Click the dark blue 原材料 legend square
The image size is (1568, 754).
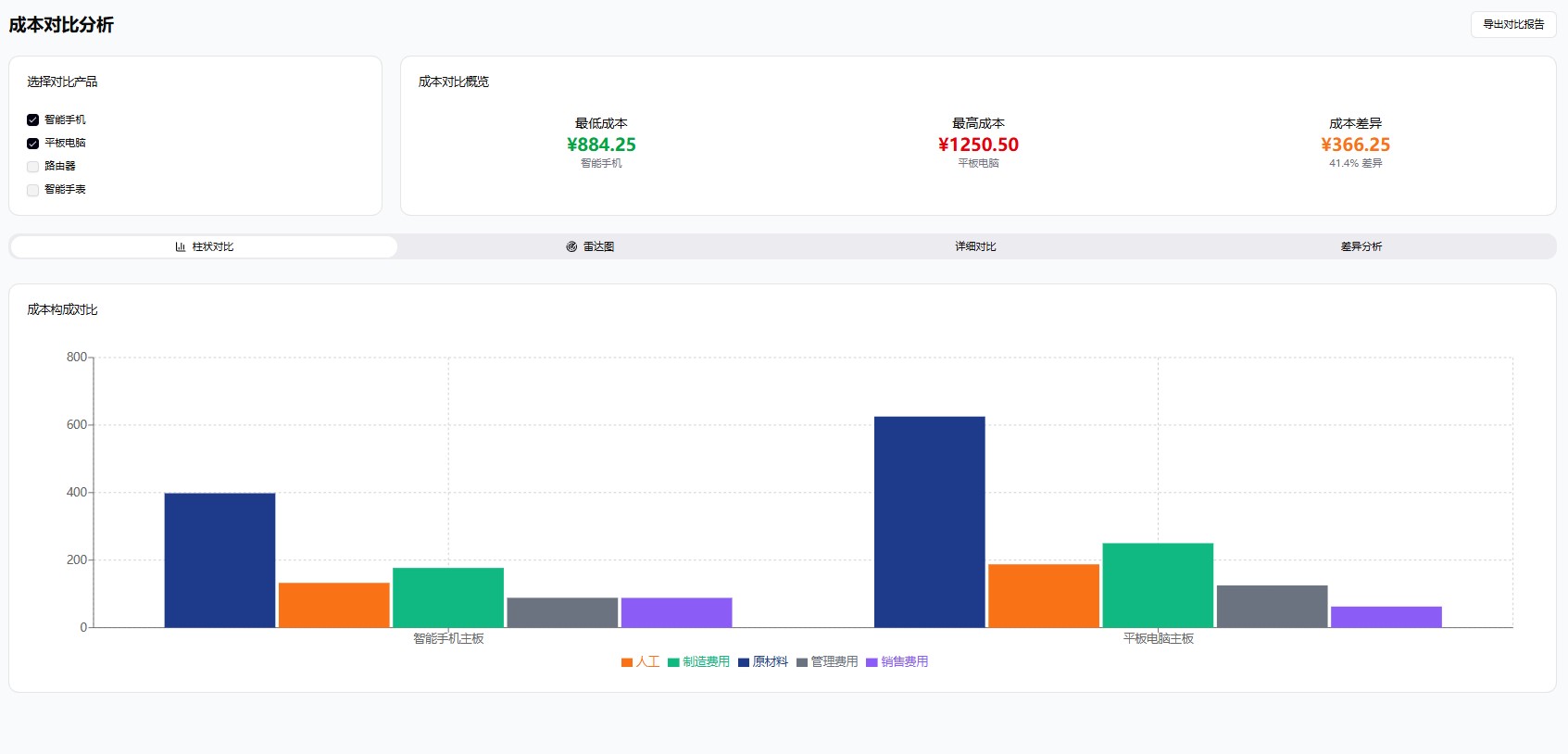click(743, 662)
